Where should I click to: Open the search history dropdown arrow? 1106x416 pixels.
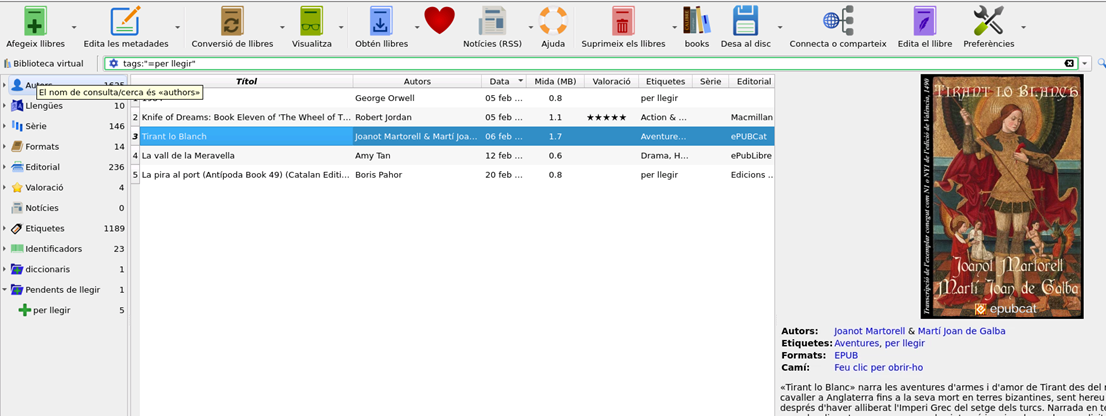[1086, 63]
